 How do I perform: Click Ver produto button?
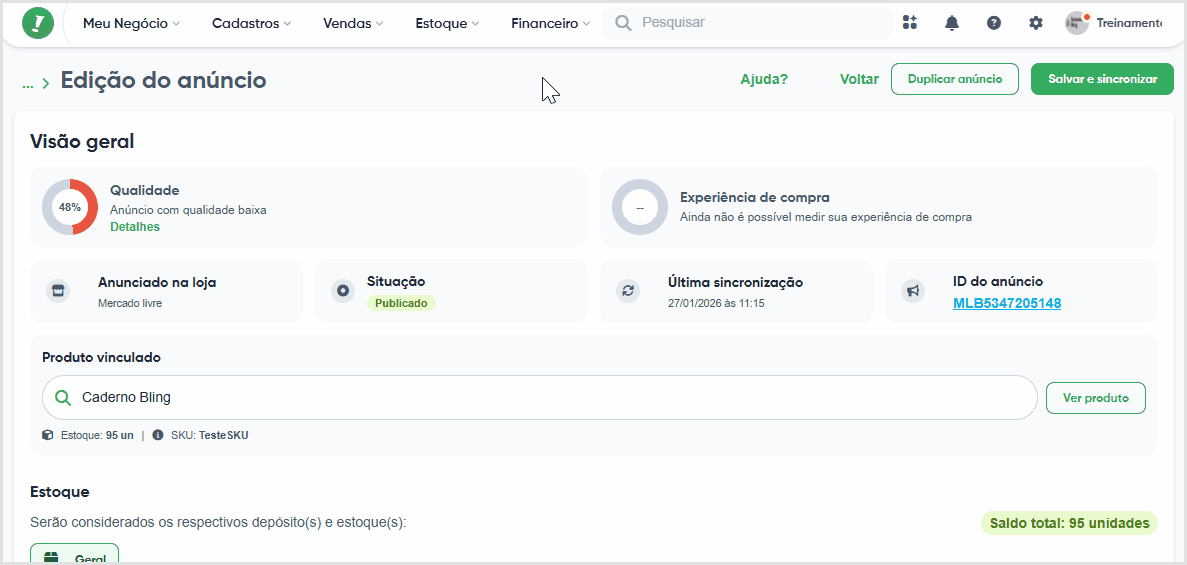click(1095, 398)
